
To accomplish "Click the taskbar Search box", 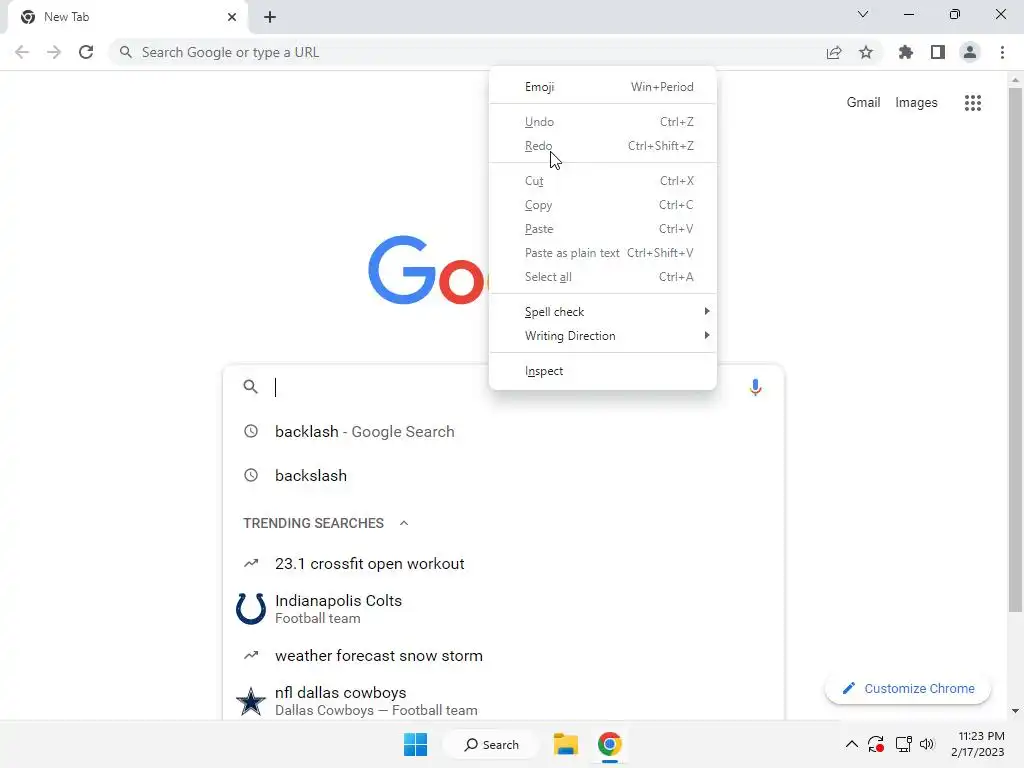I will point(491,744).
